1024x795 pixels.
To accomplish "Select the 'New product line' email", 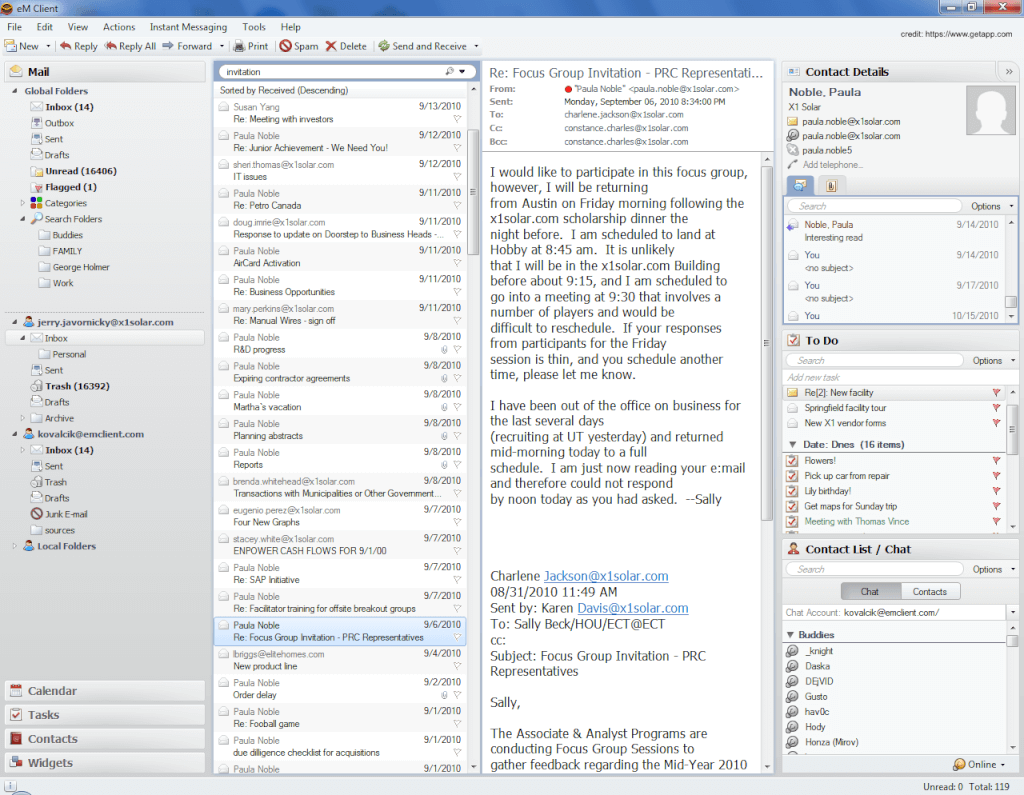I will tap(340, 660).
